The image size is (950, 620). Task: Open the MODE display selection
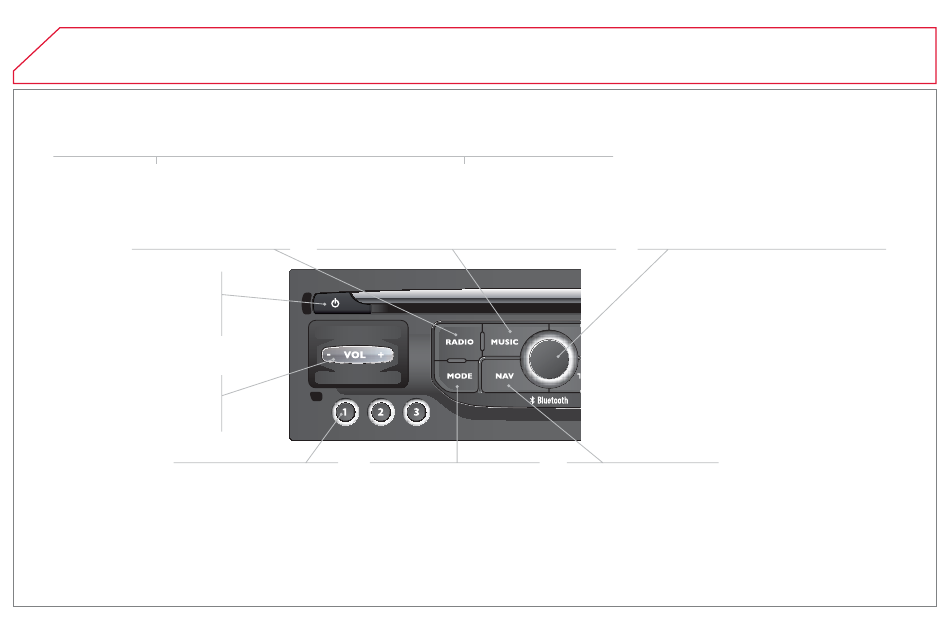[x=459, y=376]
